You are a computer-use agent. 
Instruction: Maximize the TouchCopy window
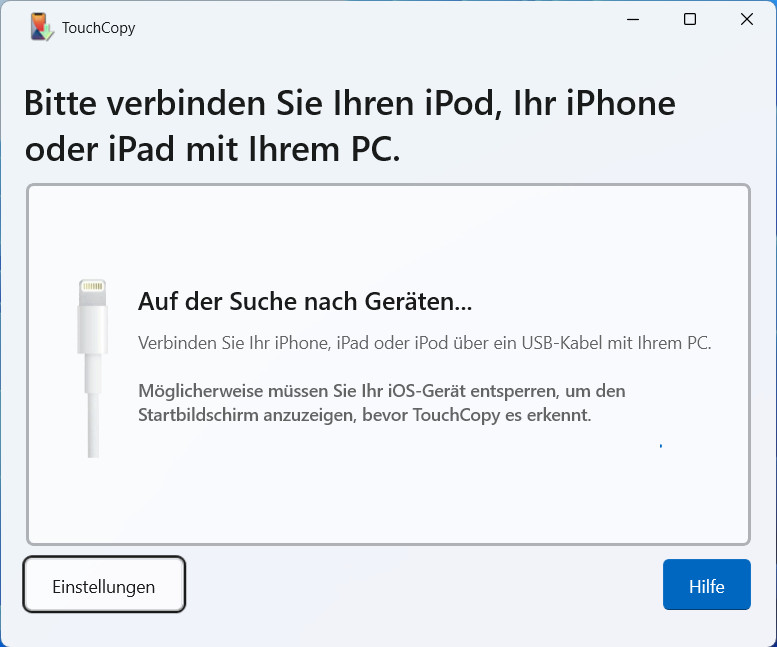click(x=690, y=19)
